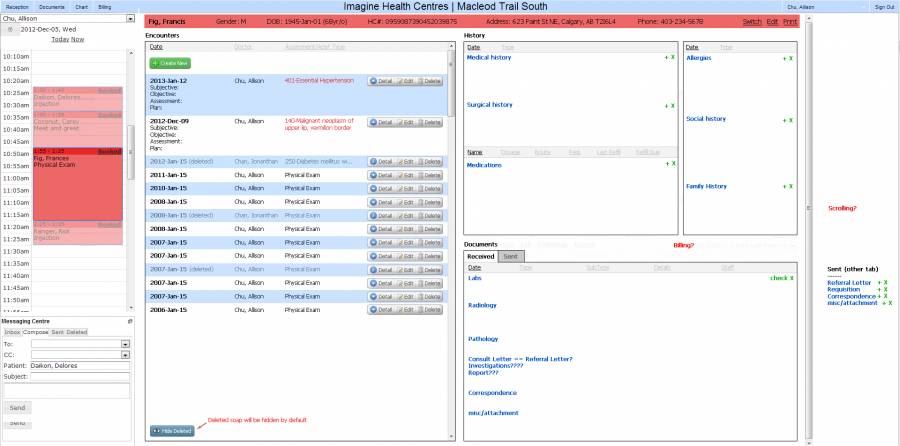This screenshot has height=446, width=900.
Task: Edit the 2010-Jan-15 Physical Exam encounter
Action: 405,189
